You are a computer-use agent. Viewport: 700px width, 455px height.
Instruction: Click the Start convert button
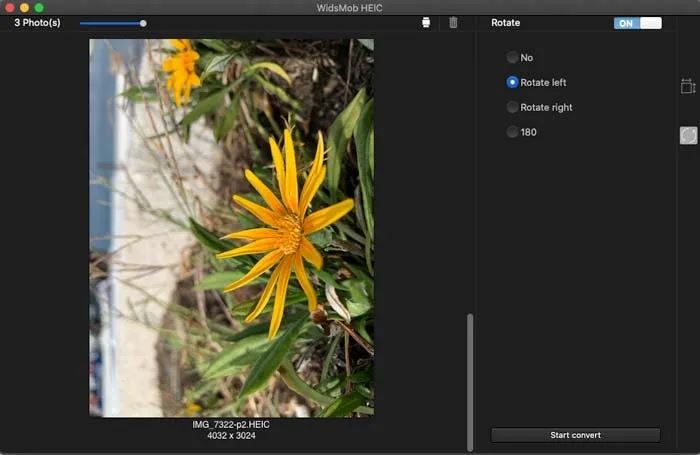(x=575, y=435)
